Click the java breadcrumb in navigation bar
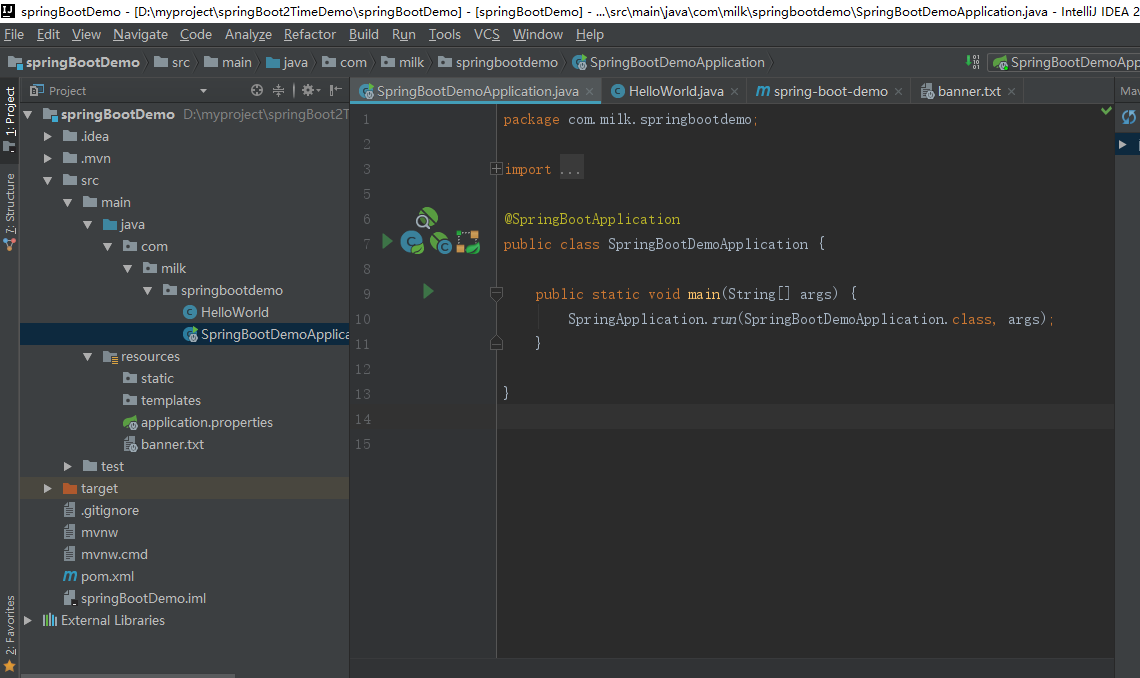This screenshot has width=1140, height=678. tap(287, 62)
